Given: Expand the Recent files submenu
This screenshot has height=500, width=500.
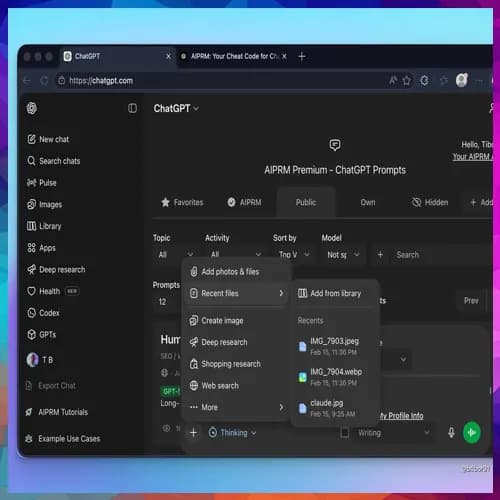Looking at the screenshot, I should tap(236, 293).
